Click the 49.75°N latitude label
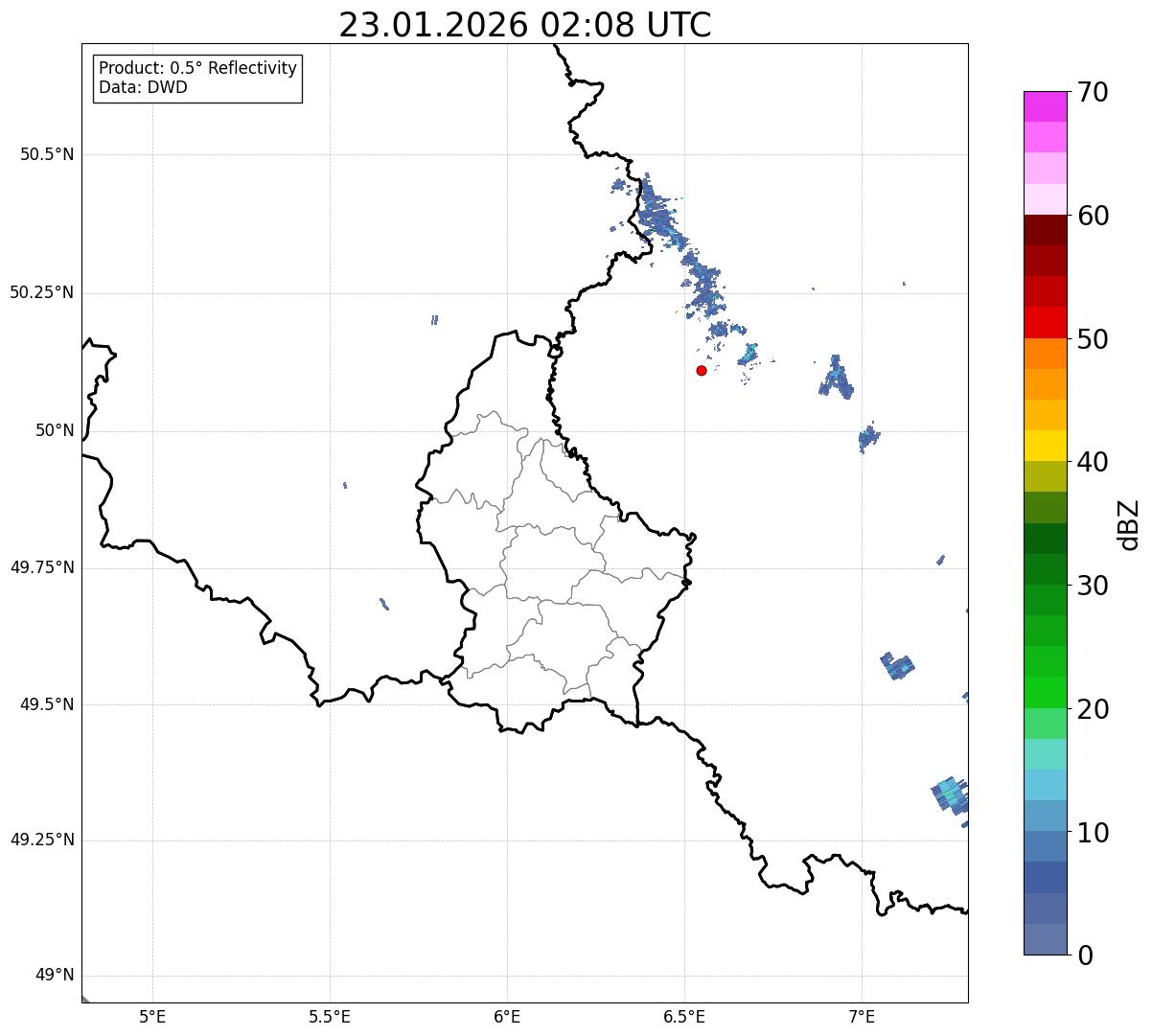This screenshot has height=1036, width=1152. (42, 567)
